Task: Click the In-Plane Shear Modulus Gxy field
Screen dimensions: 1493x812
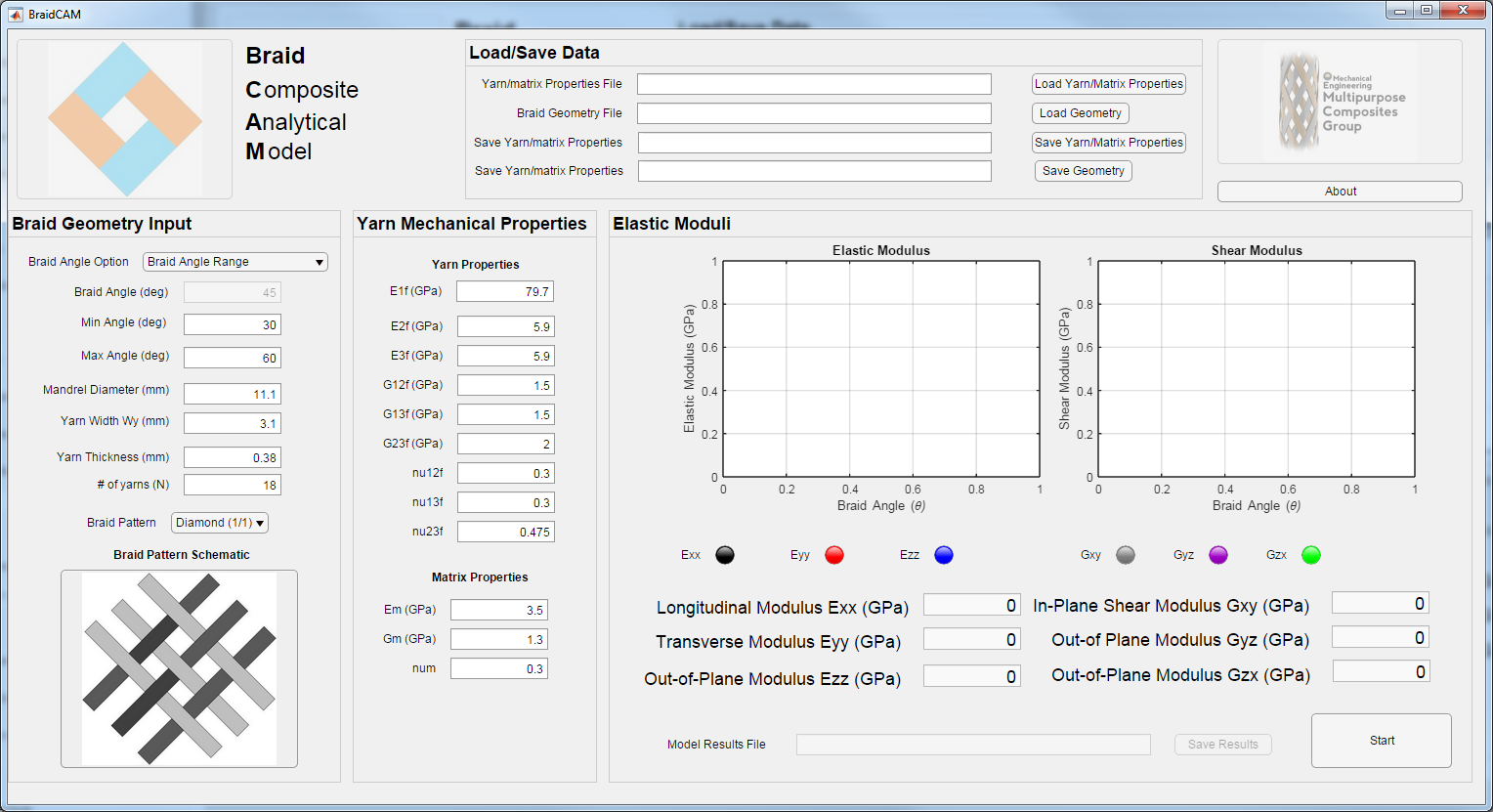Action: click(1381, 603)
